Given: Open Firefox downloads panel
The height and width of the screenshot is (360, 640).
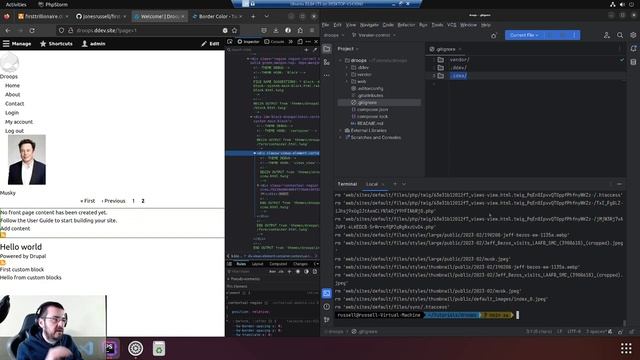Looking at the screenshot, I should (x=276, y=30).
